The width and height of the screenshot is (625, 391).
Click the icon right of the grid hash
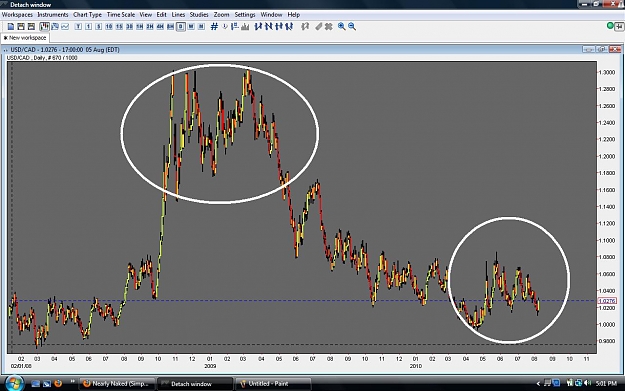(225, 27)
